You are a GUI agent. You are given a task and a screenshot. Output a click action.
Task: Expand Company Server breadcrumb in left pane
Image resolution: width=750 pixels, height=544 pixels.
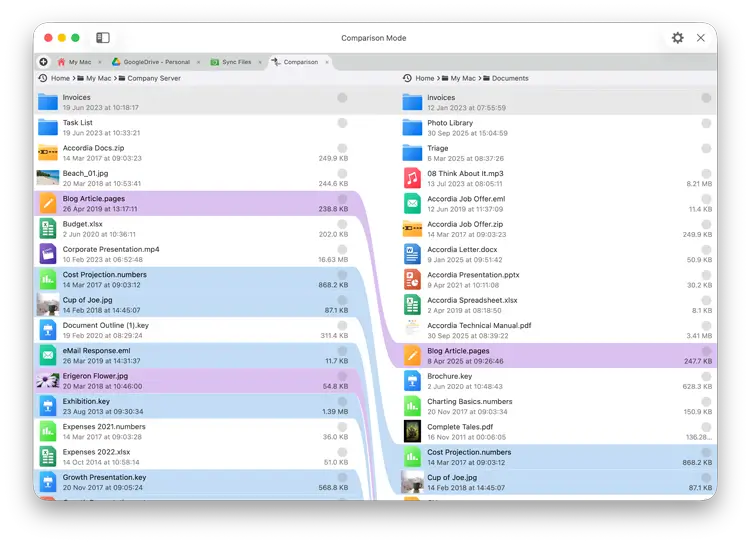(x=153, y=78)
